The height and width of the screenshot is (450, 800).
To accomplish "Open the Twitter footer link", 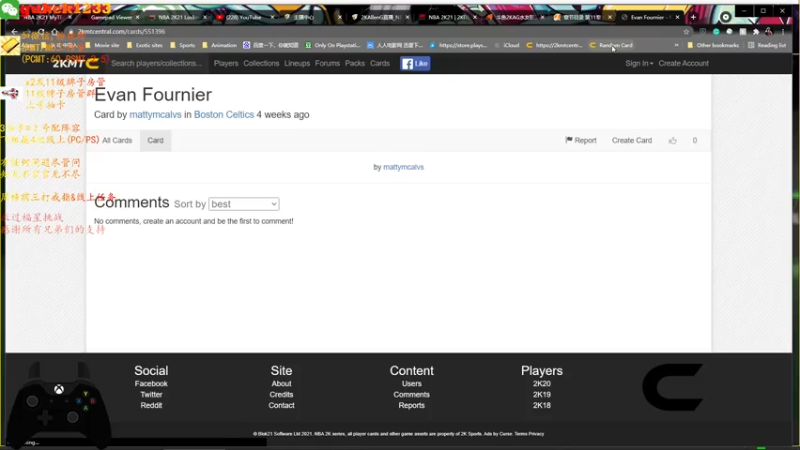I will [x=151, y=394].
